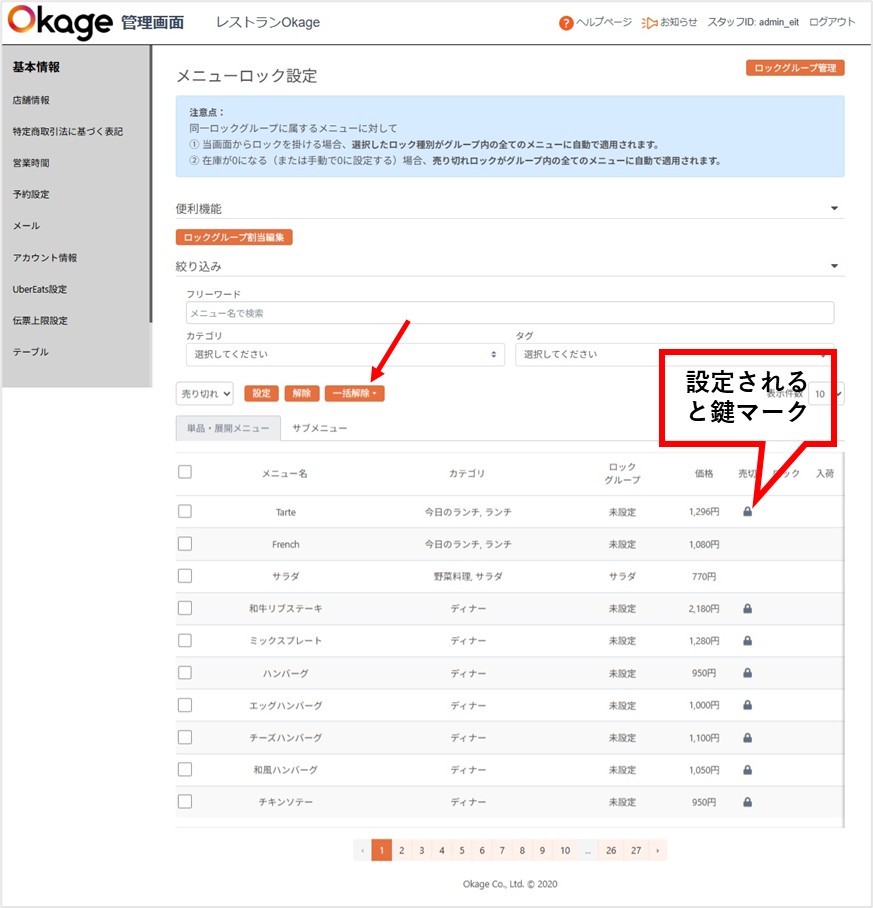The height and width of the screenshot is (908, 873).
Task: Open 店舗情報 in the sidebar
Action: pyautogui.click(x=31, y=100)
